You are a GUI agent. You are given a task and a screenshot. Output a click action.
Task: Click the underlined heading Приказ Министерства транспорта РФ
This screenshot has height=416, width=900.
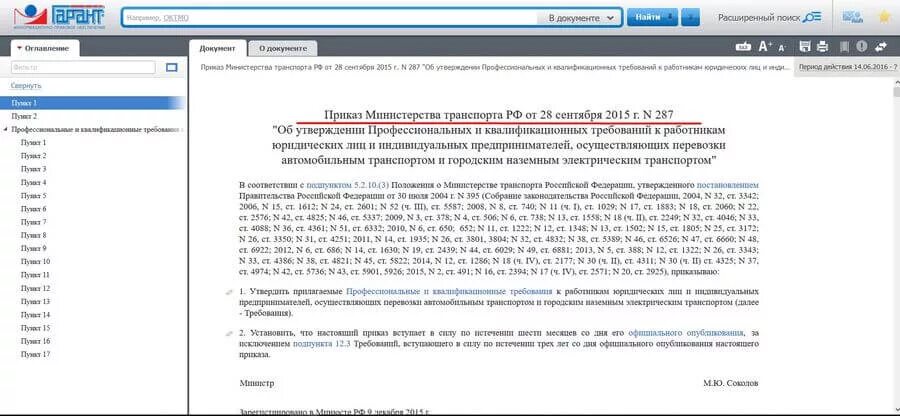(x=498, y=114)
